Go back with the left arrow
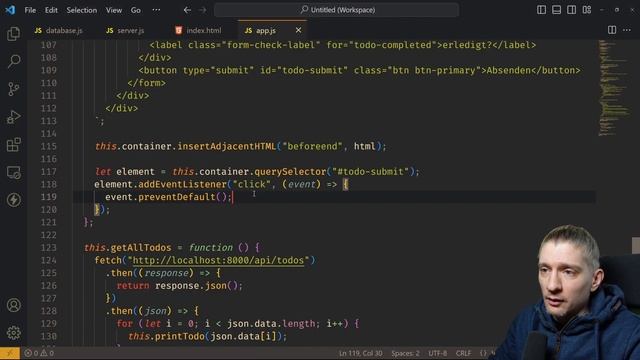The image size is (640, 360). (187, 10)
